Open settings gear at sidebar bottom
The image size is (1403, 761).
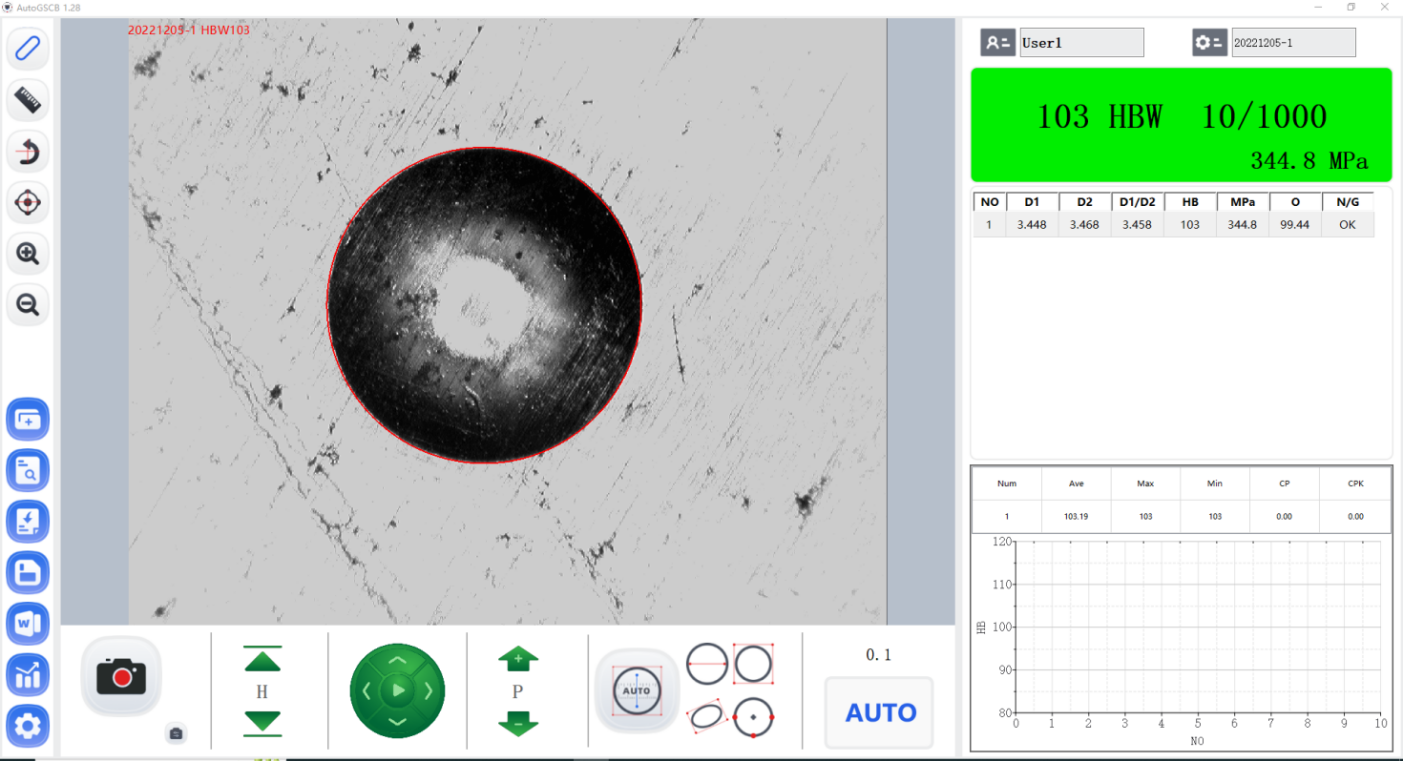pos(28,727)
